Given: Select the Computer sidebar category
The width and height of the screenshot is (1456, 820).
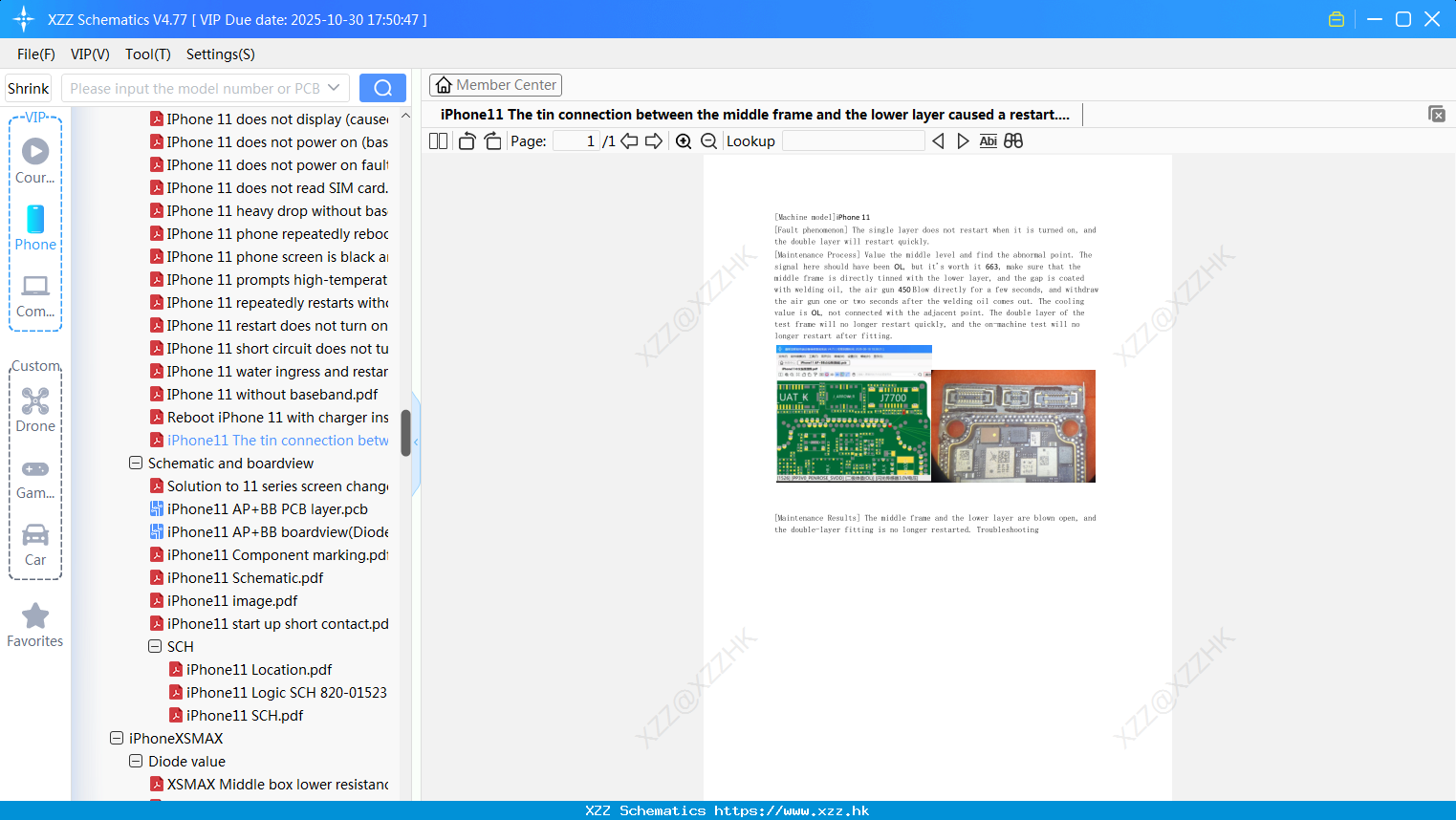Looking at the screenshot, I should click(35, 295).
